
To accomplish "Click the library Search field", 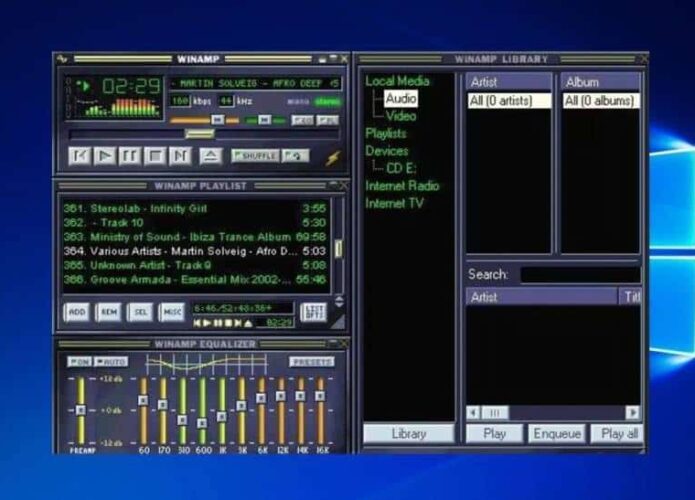I will tap(580, 275).
